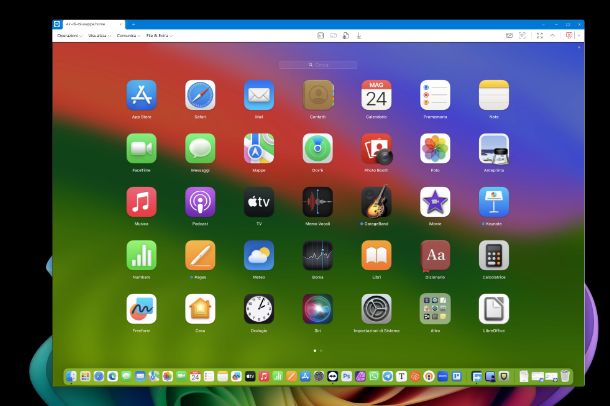Viewport: 610px width, 406px height.
Task: Open the Note app in Launchpad grid
Action: coord(494,95)
